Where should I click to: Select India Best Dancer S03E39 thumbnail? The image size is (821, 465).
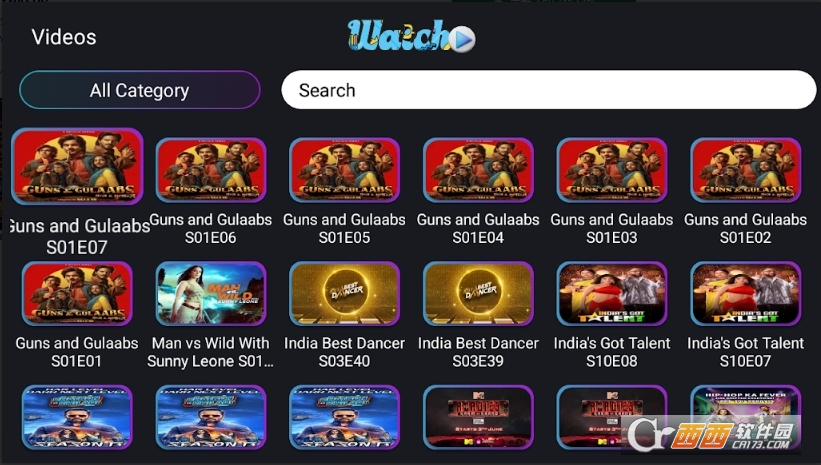(478, 294)
